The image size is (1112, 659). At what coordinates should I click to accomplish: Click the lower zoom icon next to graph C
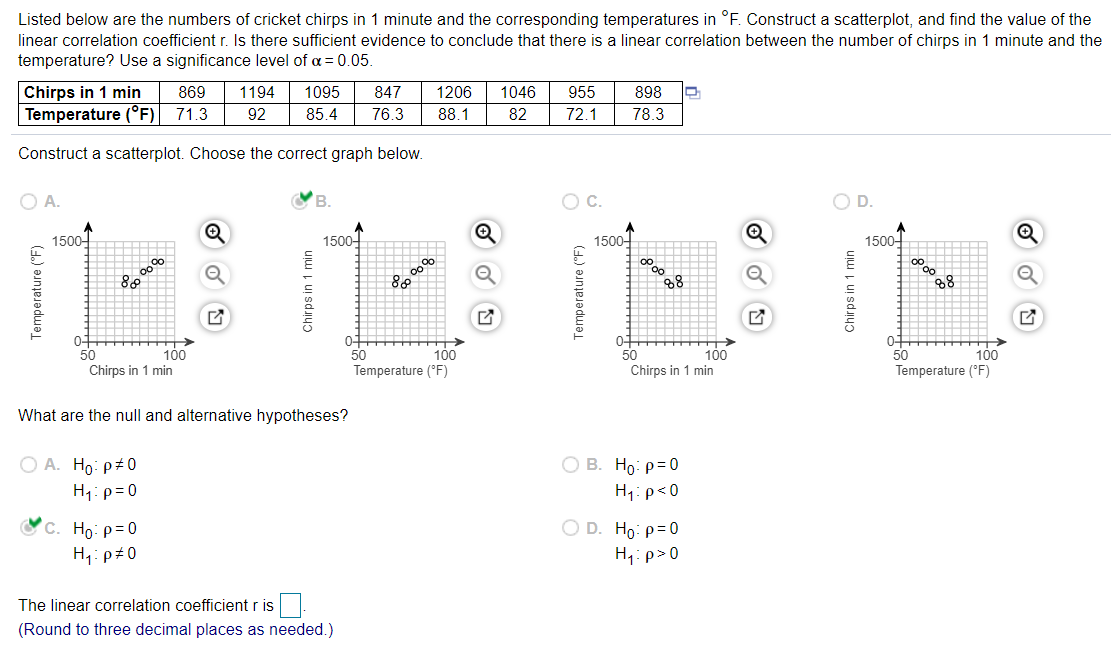tap(757, 275)
